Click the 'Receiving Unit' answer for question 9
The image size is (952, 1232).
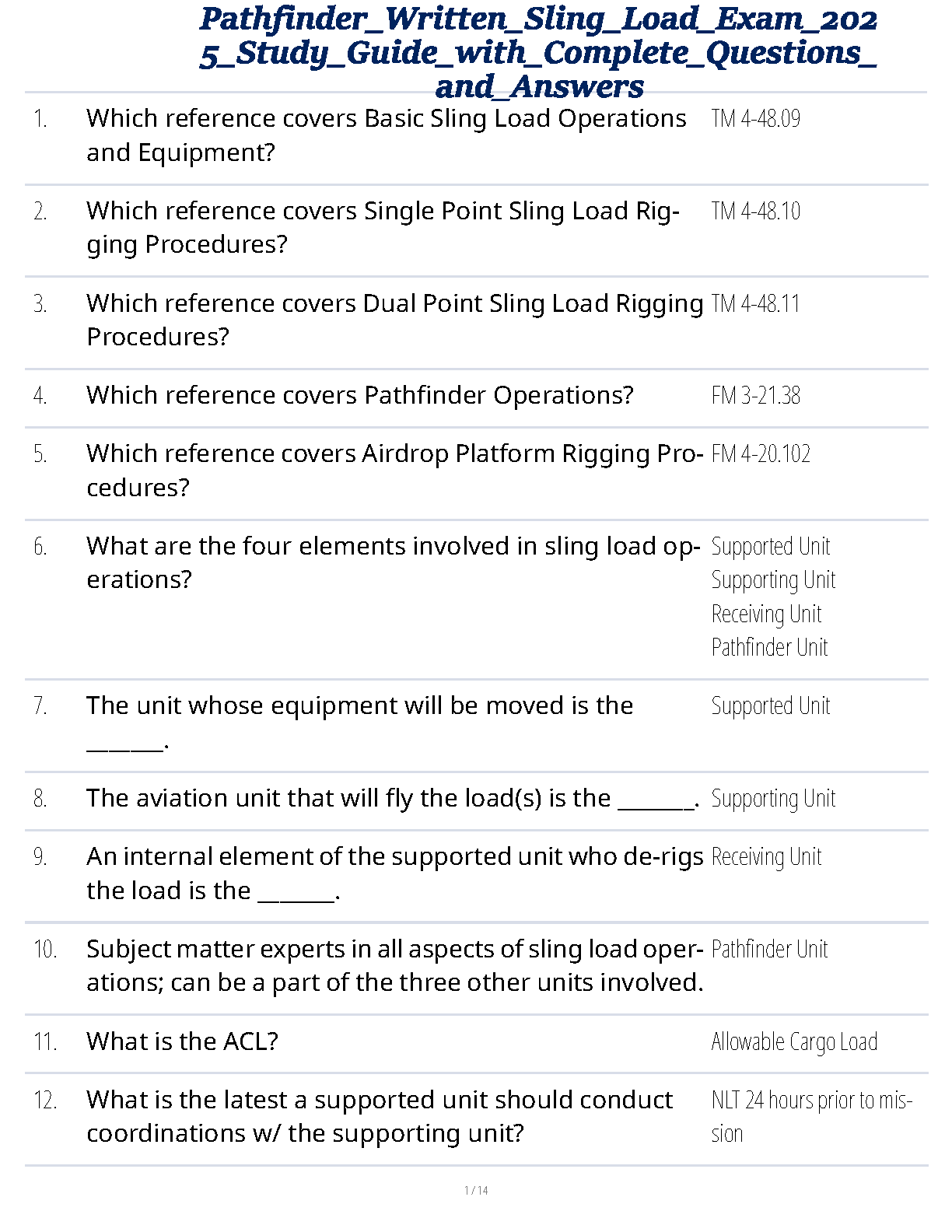pyautogui.click(x=766, y=857)
